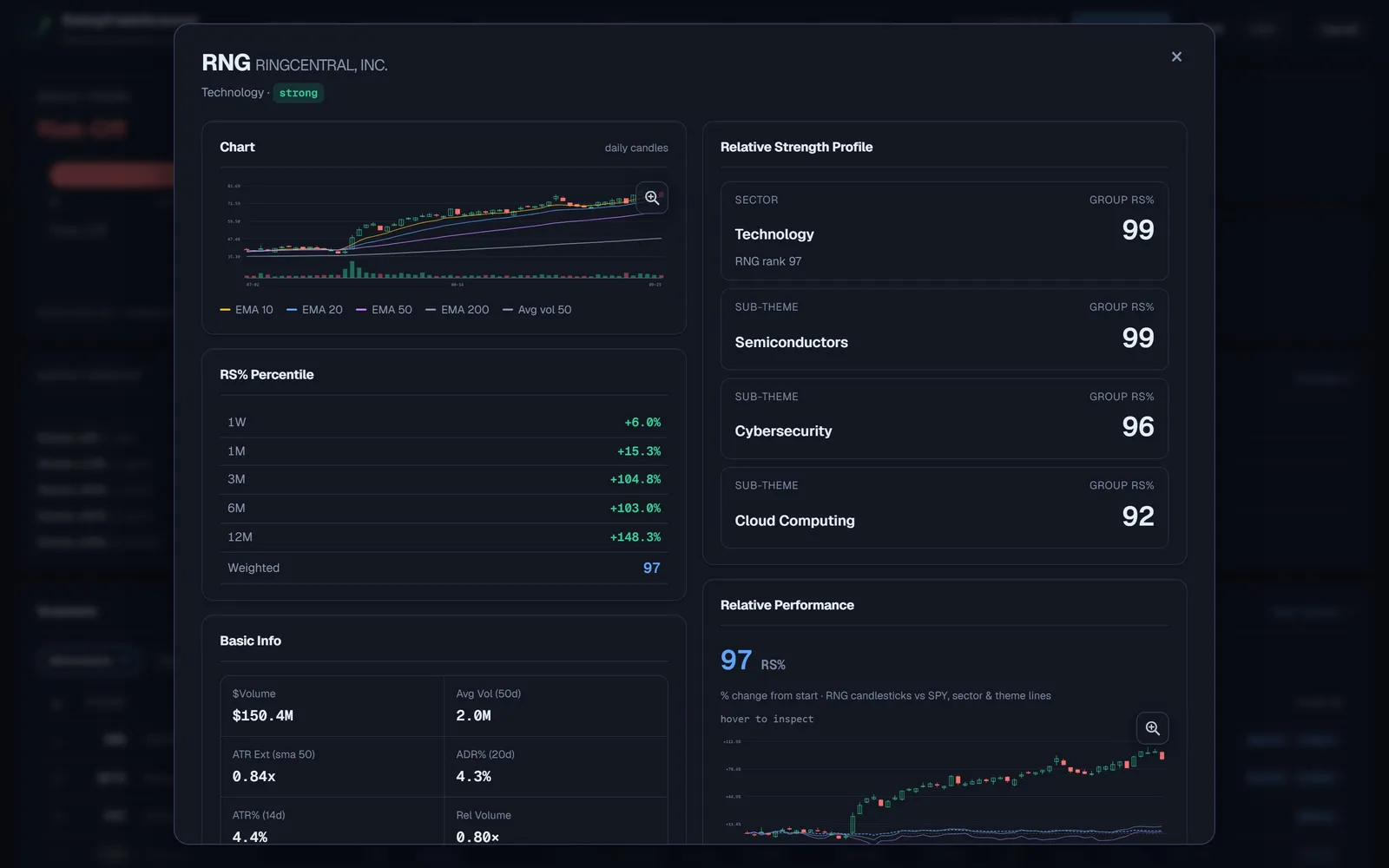Zoom into the Relative Performance chart
This screenshot has width=1389, height=868.
[x=1152, y=728]
